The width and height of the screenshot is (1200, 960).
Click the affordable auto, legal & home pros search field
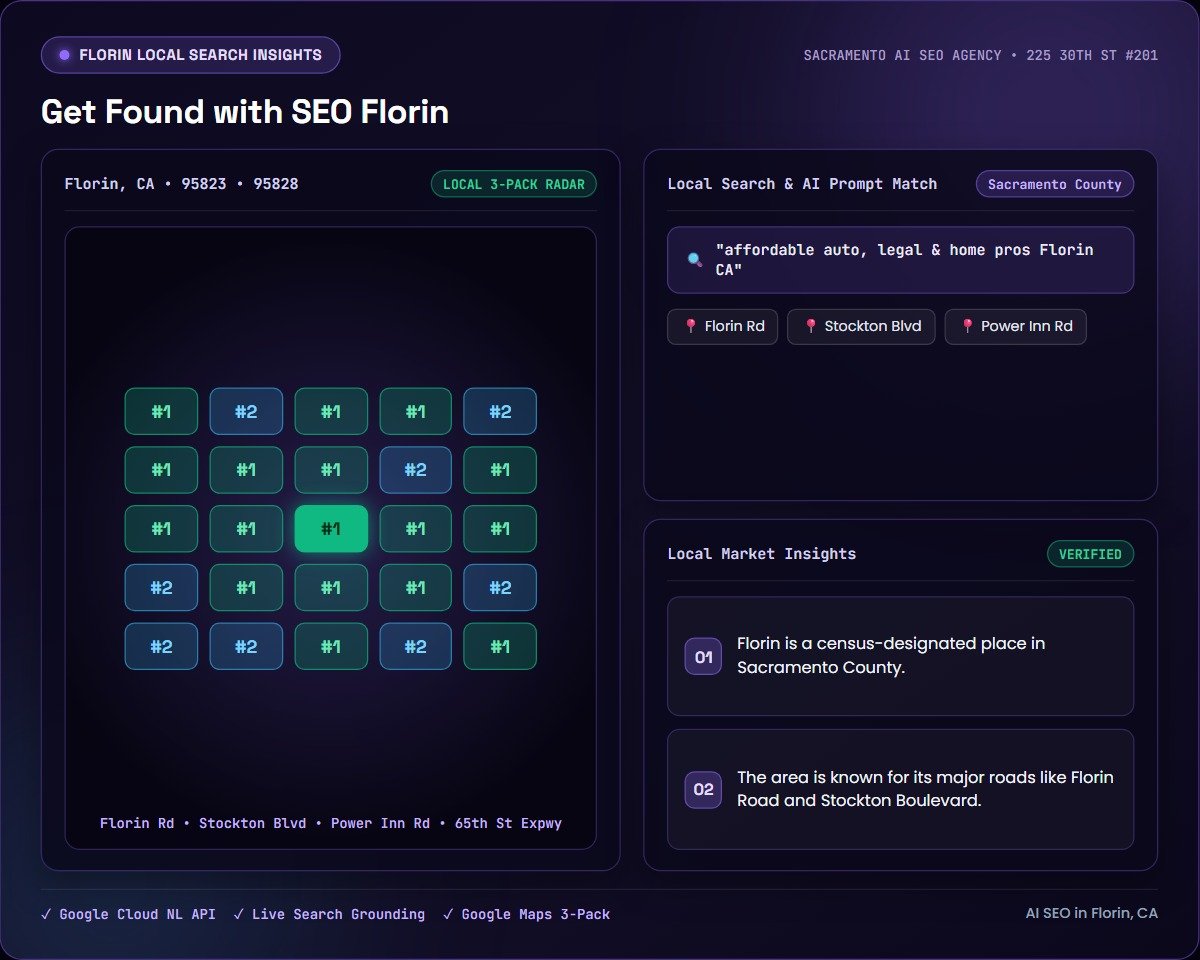pos(900,260)
